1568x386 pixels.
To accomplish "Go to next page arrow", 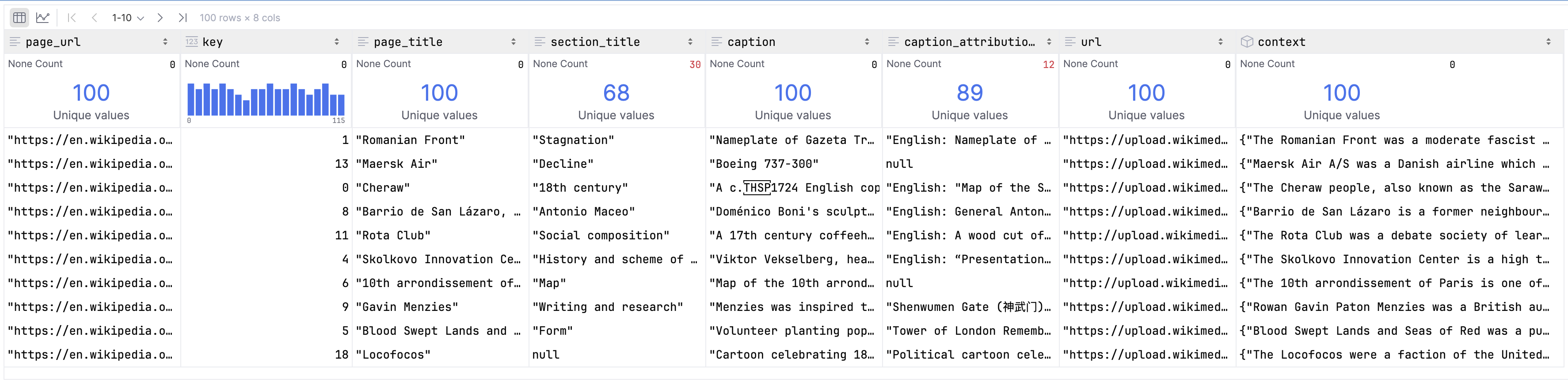I will [160, 18].
